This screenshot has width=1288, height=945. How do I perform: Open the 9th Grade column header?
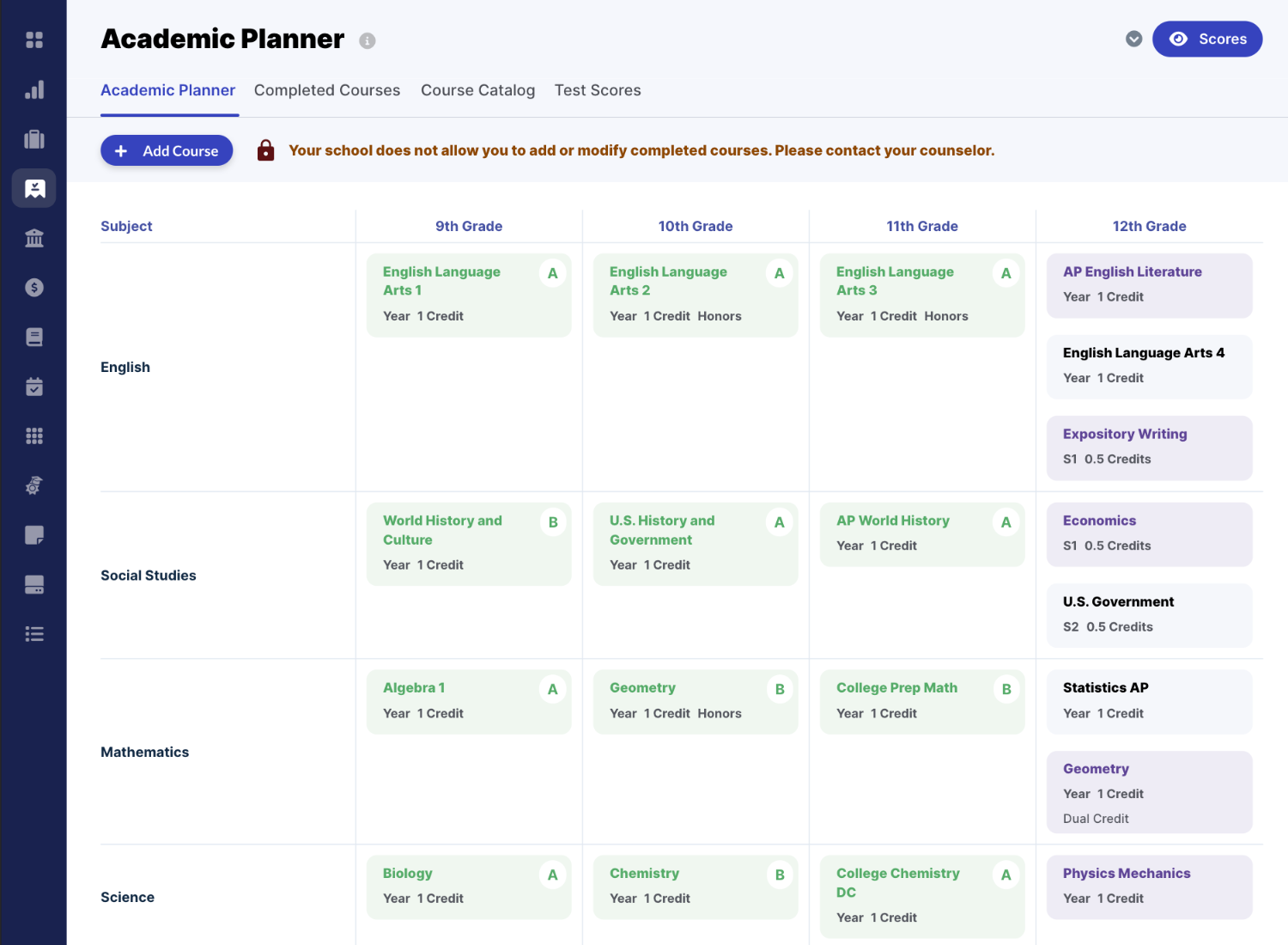469,226
